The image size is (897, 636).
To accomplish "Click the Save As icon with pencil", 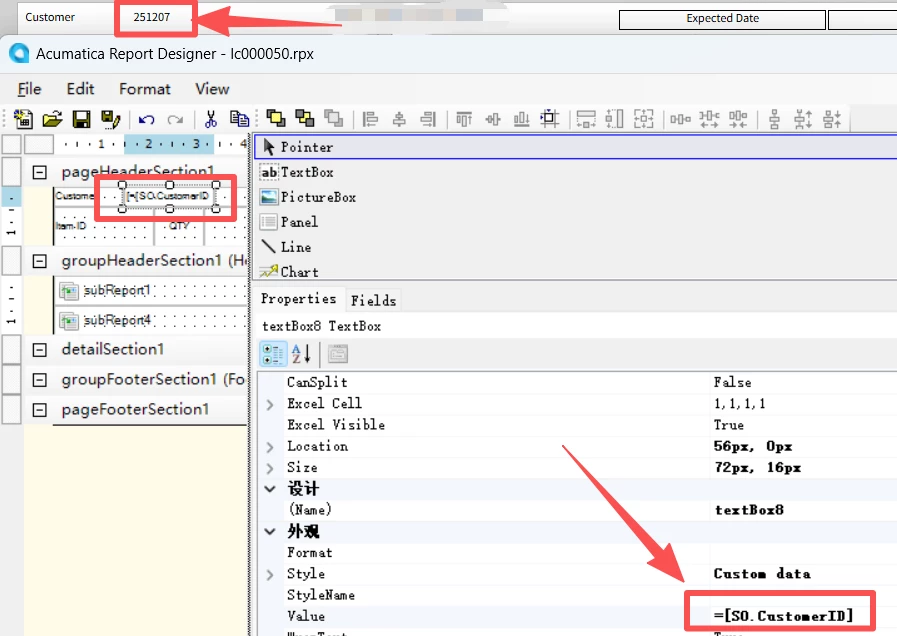I will coord(110,119).
